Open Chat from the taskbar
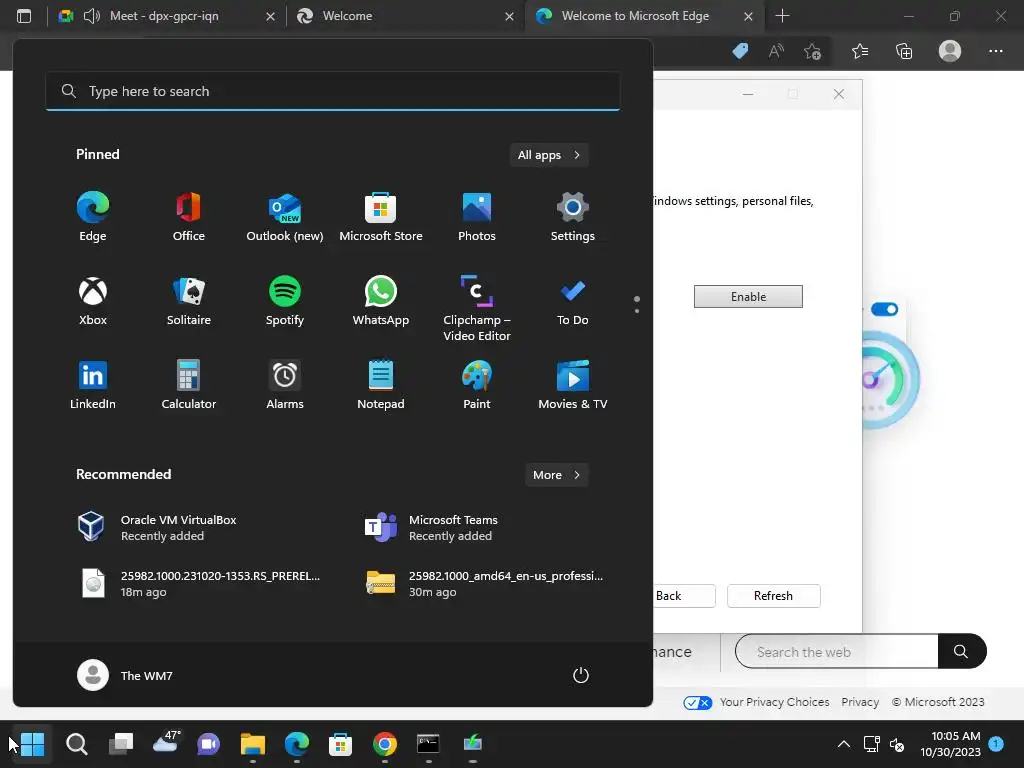Image resolution: width=1024 pixels, height=768 pixels. pos(208,744)
